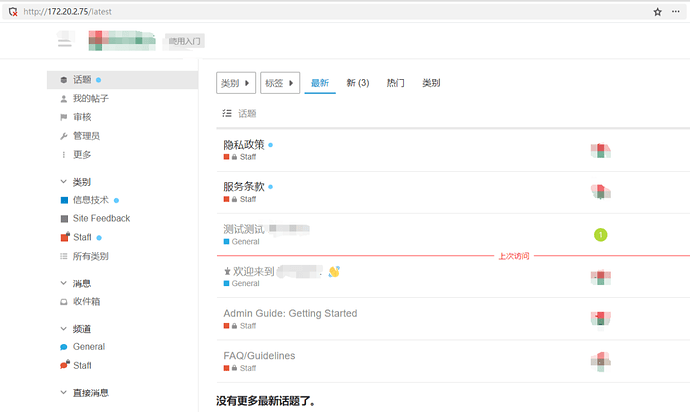Toggle the hamburger sidebar menu icon
The height and width of the screenshot is (412, 690).
pyautogui.click(x=65, y=41)
